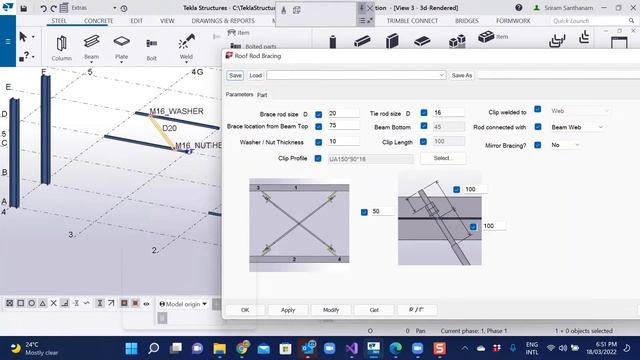Click the selection arrow tool
Viewport: 640px width, 360px height.
[23, 37]
